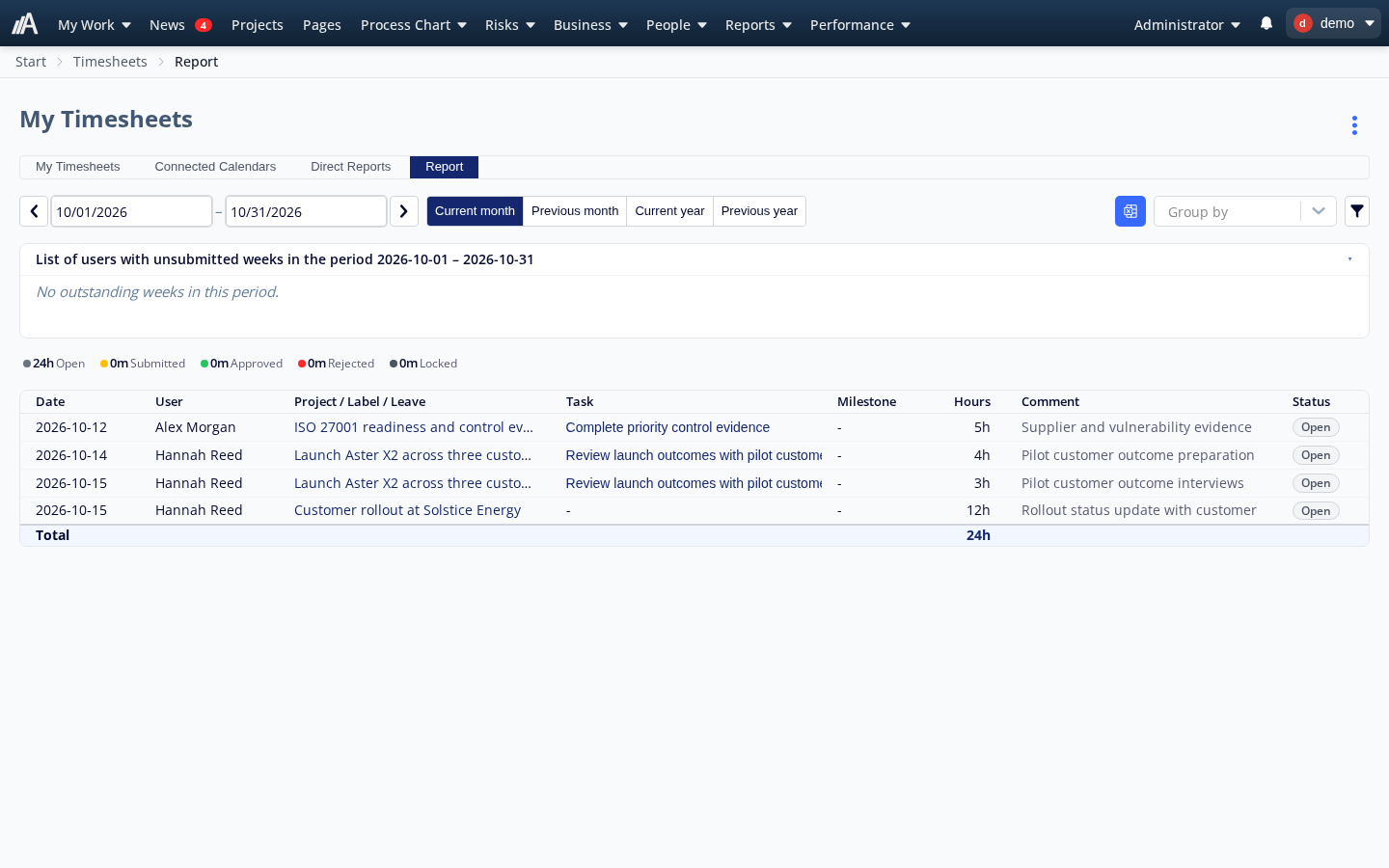Expand the Risks menu
The height and width of the screenshot is (868, 1389).
coord(509,24)
